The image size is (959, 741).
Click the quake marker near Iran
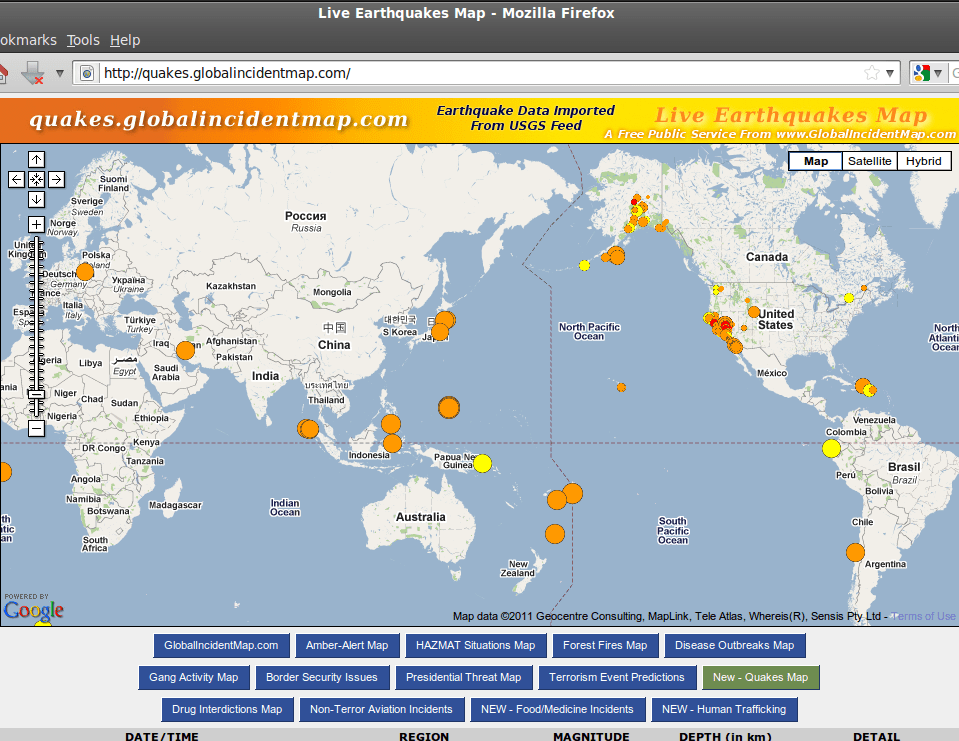(185, 350)
